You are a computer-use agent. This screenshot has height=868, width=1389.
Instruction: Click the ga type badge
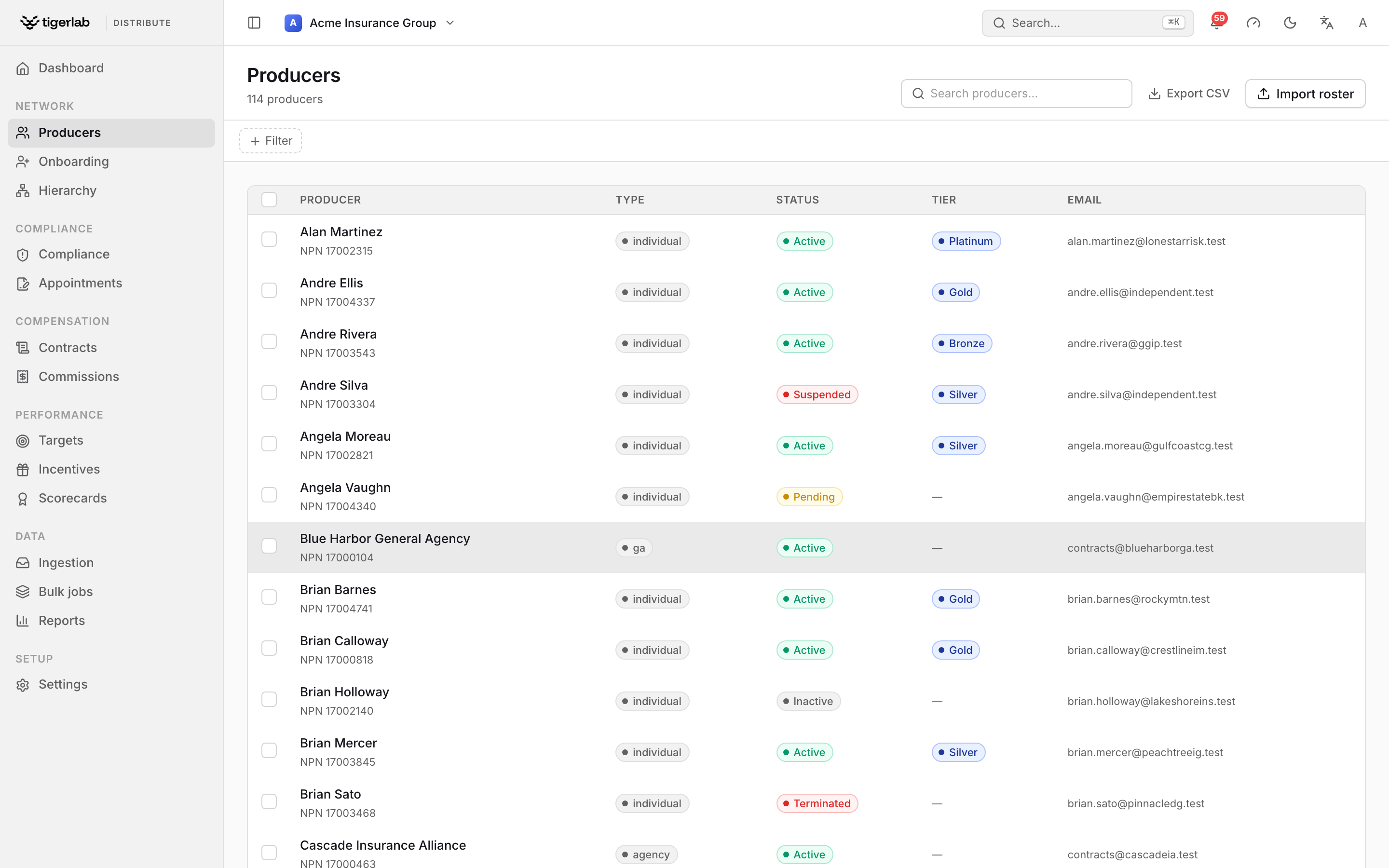634,548
